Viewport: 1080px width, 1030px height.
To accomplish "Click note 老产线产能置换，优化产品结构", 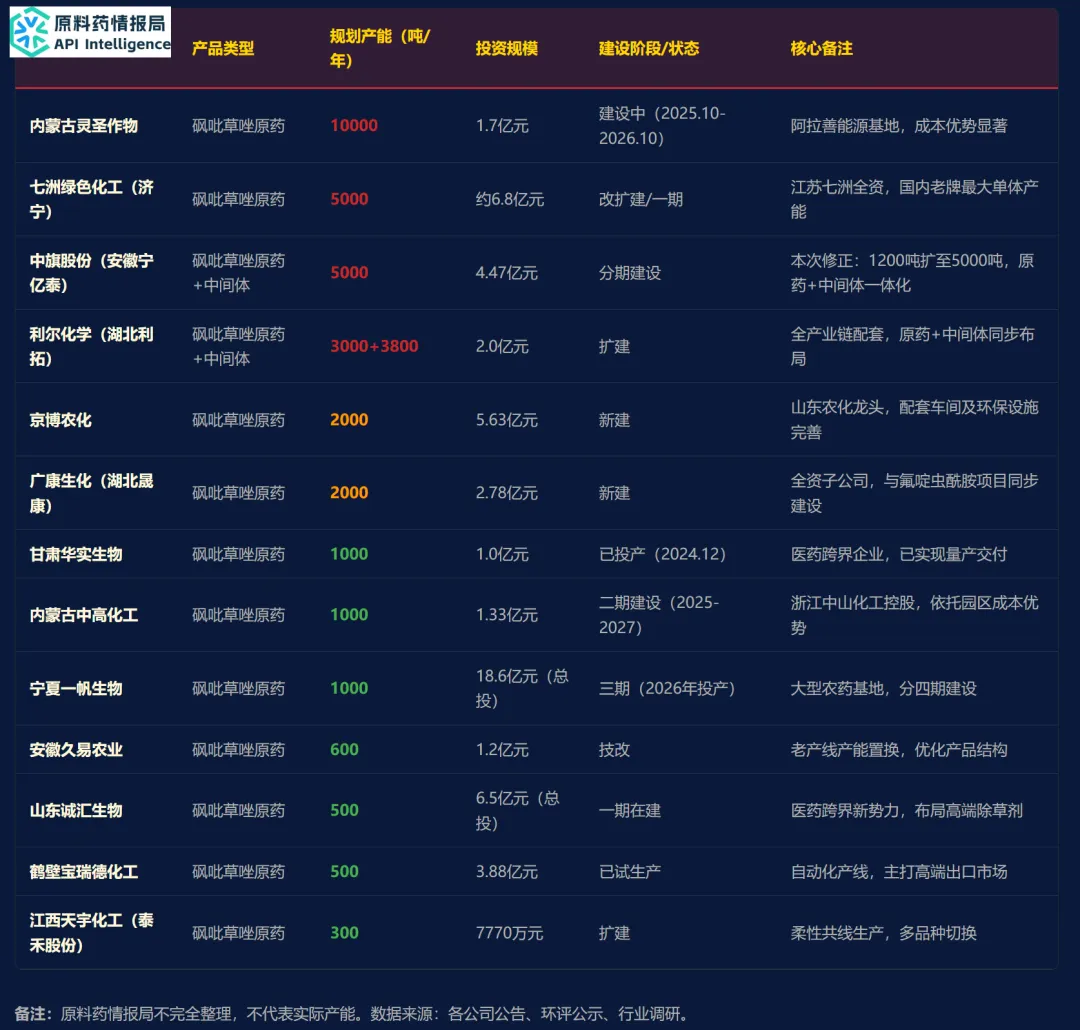I will pyautogui.click(x=899, y=750).
